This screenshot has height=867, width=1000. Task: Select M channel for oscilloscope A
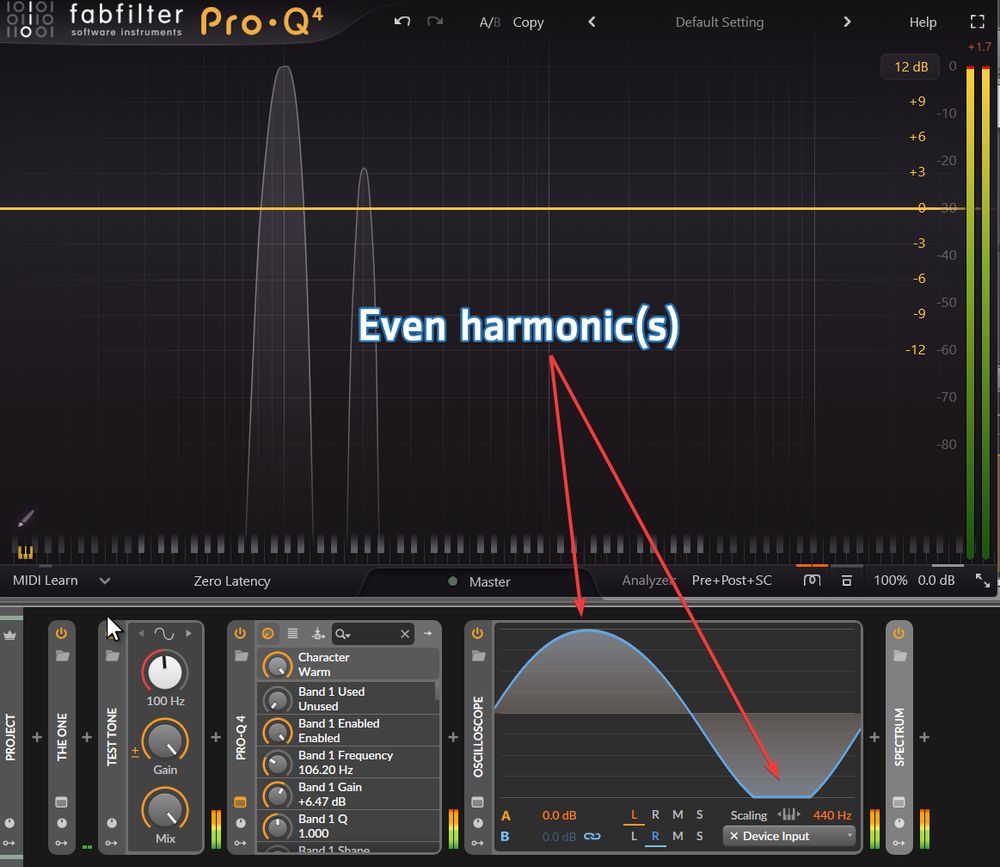tap(677, 815)
